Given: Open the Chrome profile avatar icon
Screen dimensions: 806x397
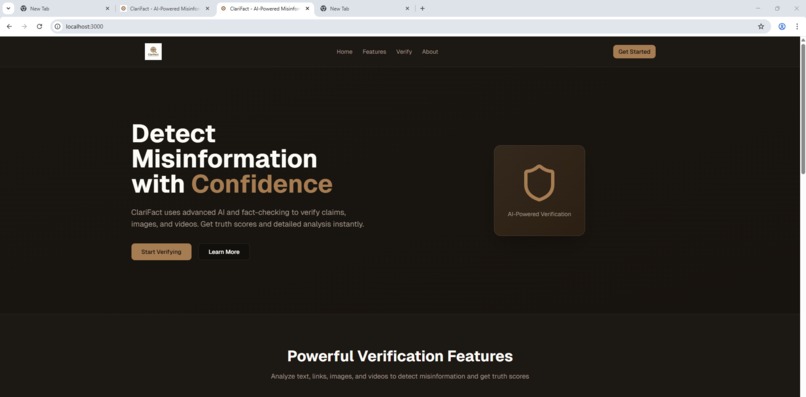Looking at the screenshot, I should click(x=782, y=26).
